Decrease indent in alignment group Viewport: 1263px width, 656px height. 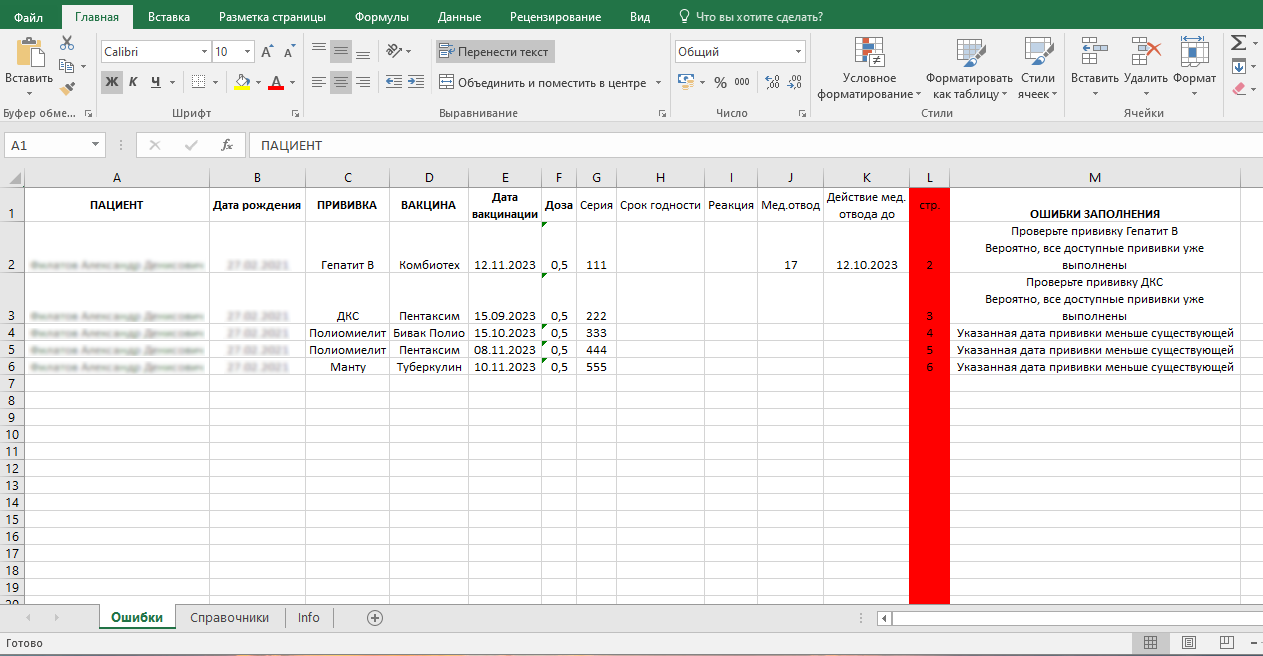click(394, 82)
